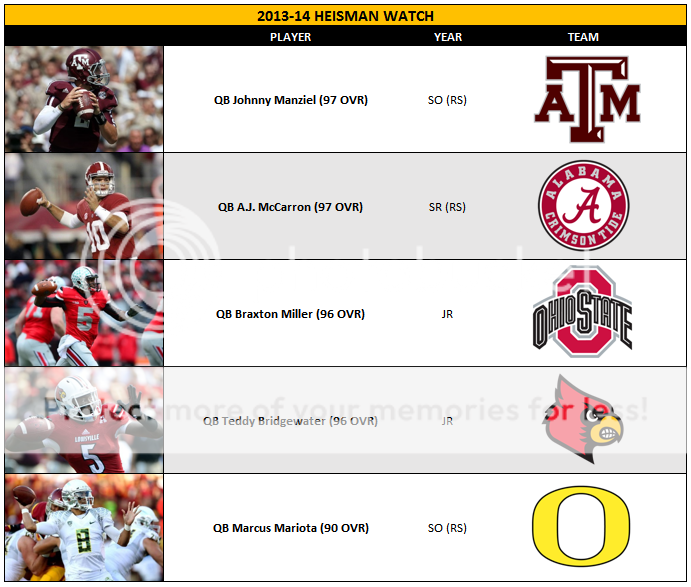Click the 2013-14 HEISMAN WATCH title bar
This screenshot has height=587, width=691.
345,16
